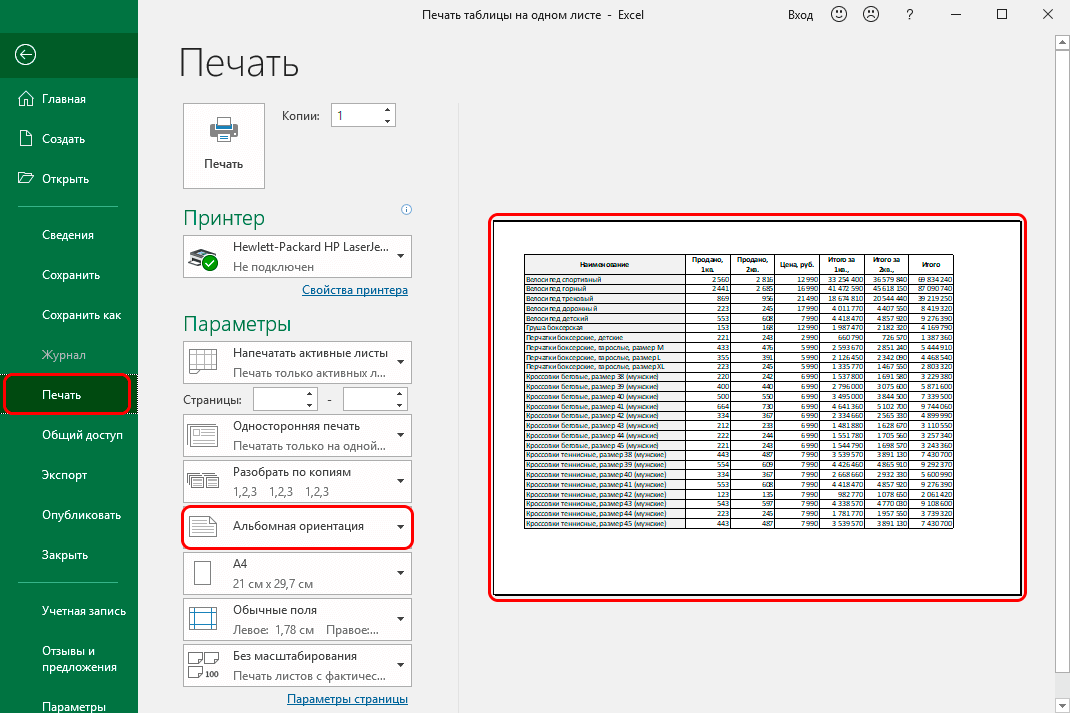This screenshot has width=1070, height=713.
Task: Expand the Напечатать активные листы dropdown
Action: 399,362
